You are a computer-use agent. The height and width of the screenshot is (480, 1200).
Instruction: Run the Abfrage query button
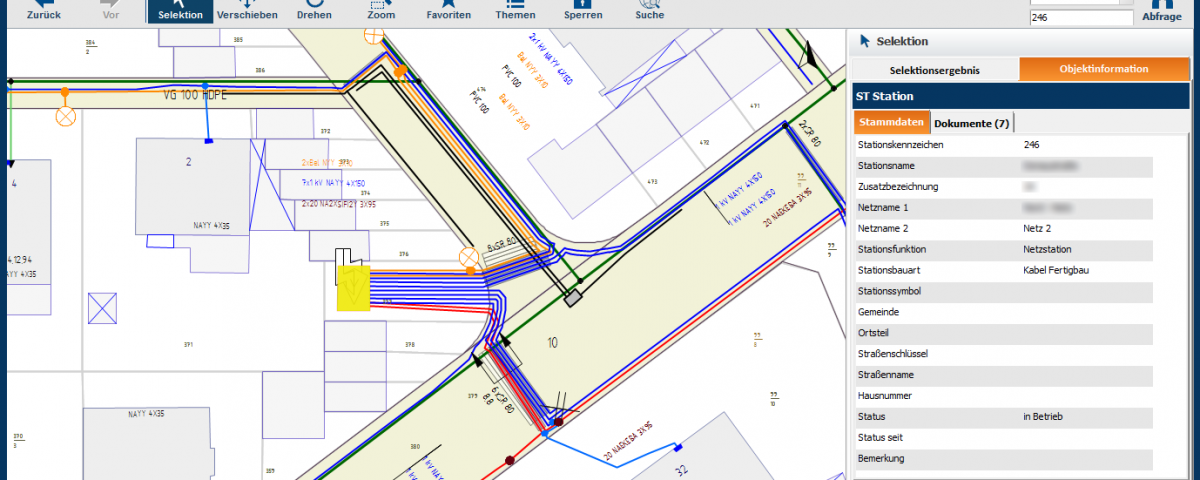tap(1162, 12)
